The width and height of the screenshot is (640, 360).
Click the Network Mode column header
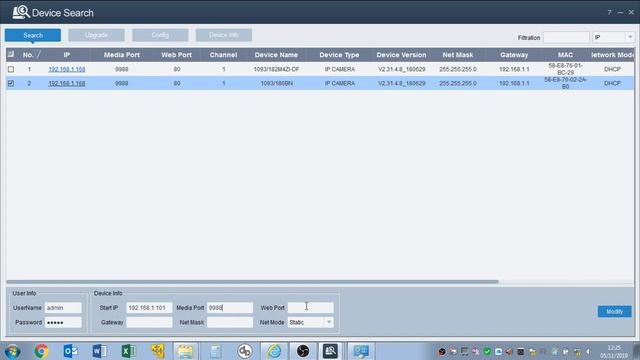(612, 55)
